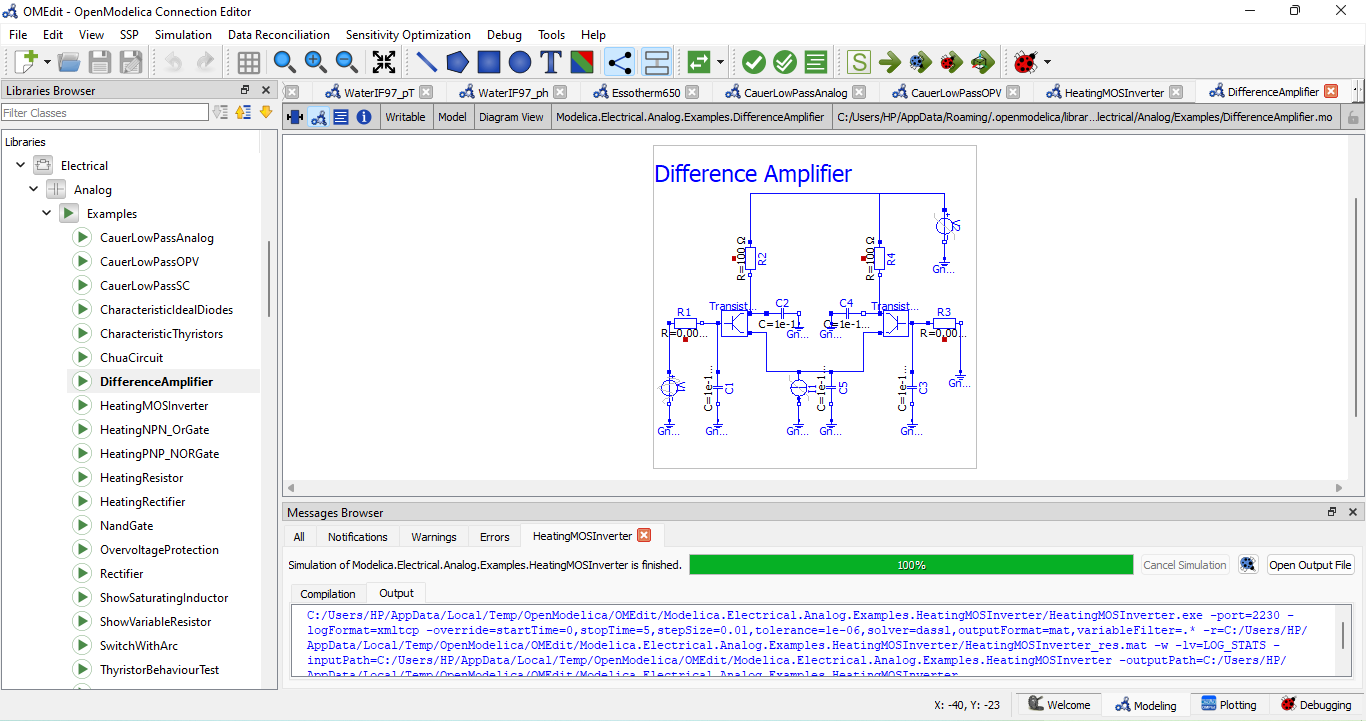1366x721 pixels.
Task: Click the ladybug debug configurations icon
Action: point(1025,62)
